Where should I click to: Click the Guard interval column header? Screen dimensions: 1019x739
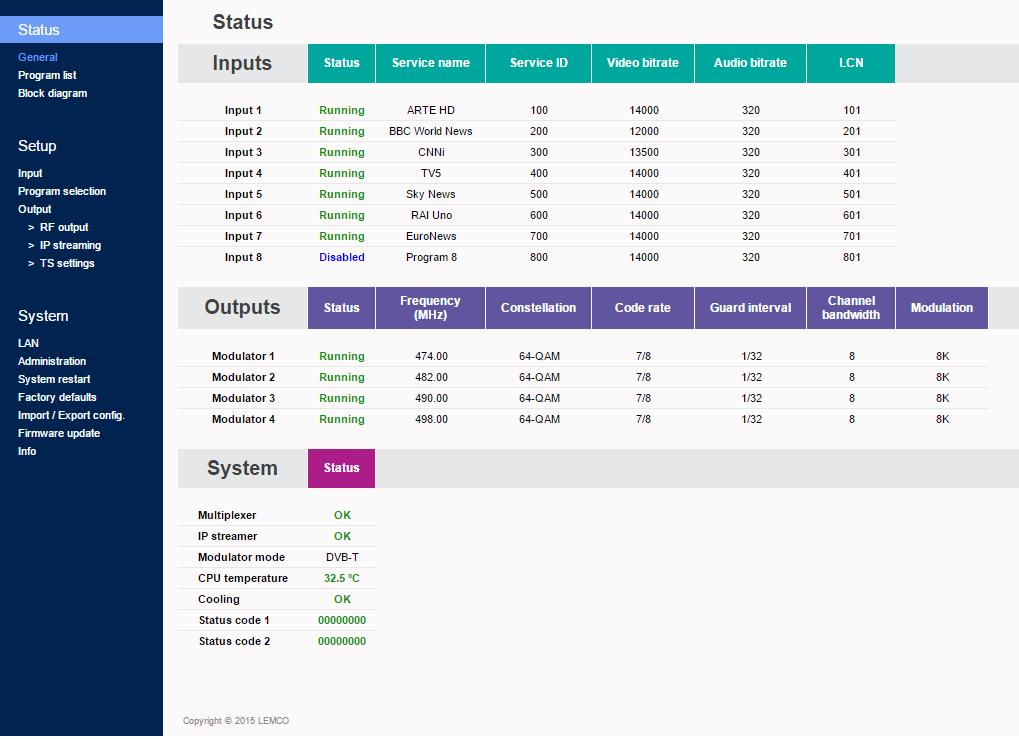pyautogui.click(x=750, y=308)
